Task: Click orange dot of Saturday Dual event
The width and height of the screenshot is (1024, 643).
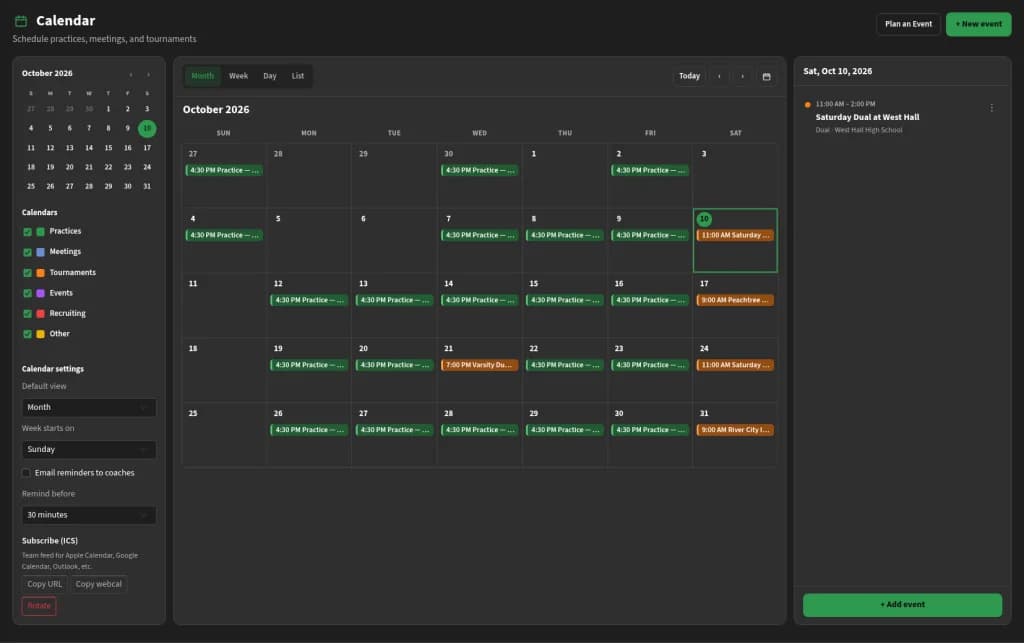Action: 808,104
